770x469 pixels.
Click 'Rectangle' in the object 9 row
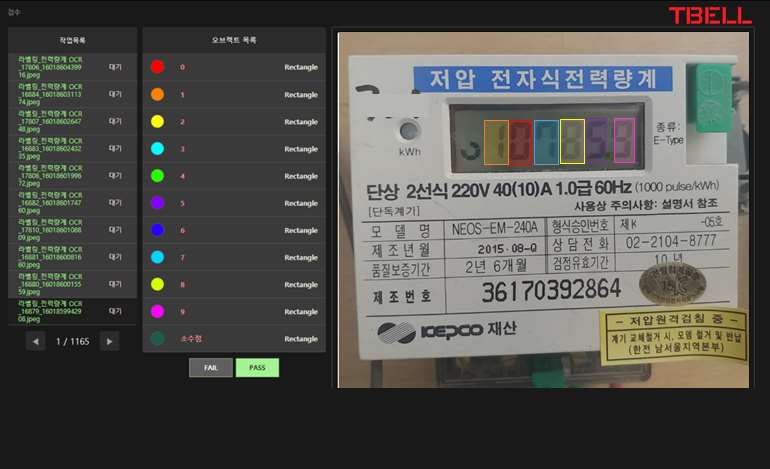(301, 312)
